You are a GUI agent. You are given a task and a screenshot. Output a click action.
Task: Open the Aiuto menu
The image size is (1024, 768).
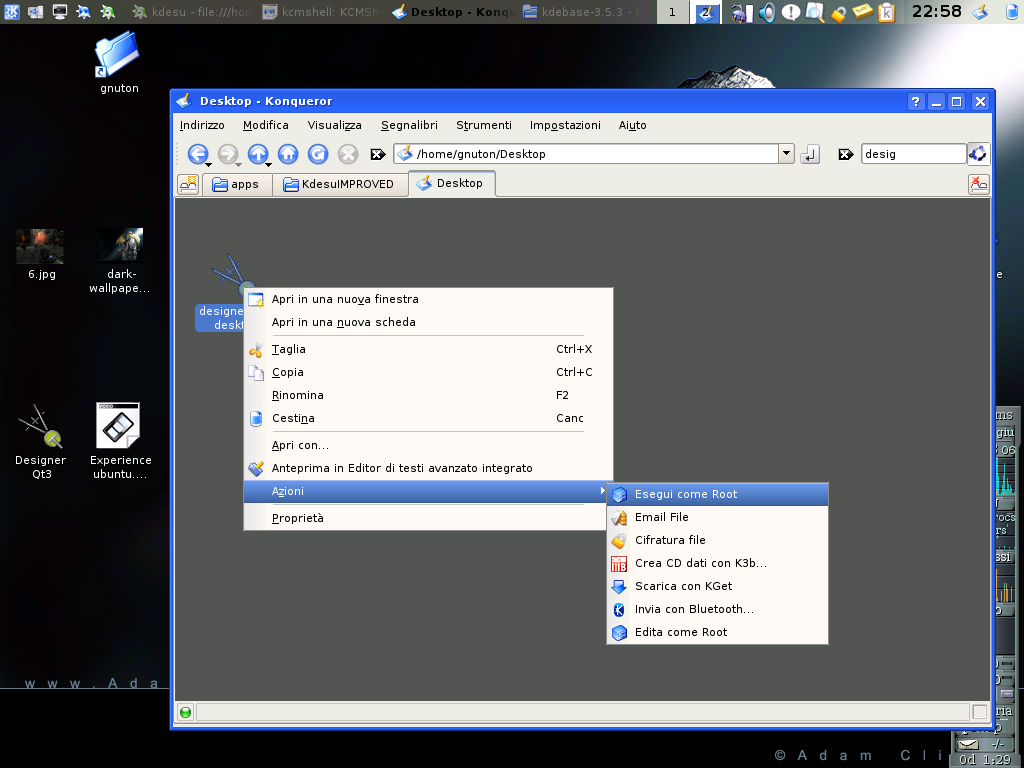pyautogui.click(x=632, y=125)
